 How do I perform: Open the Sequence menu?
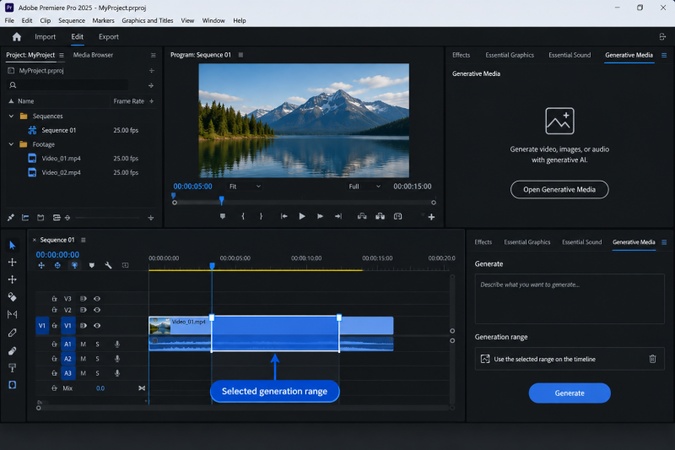tap(71, 21)
